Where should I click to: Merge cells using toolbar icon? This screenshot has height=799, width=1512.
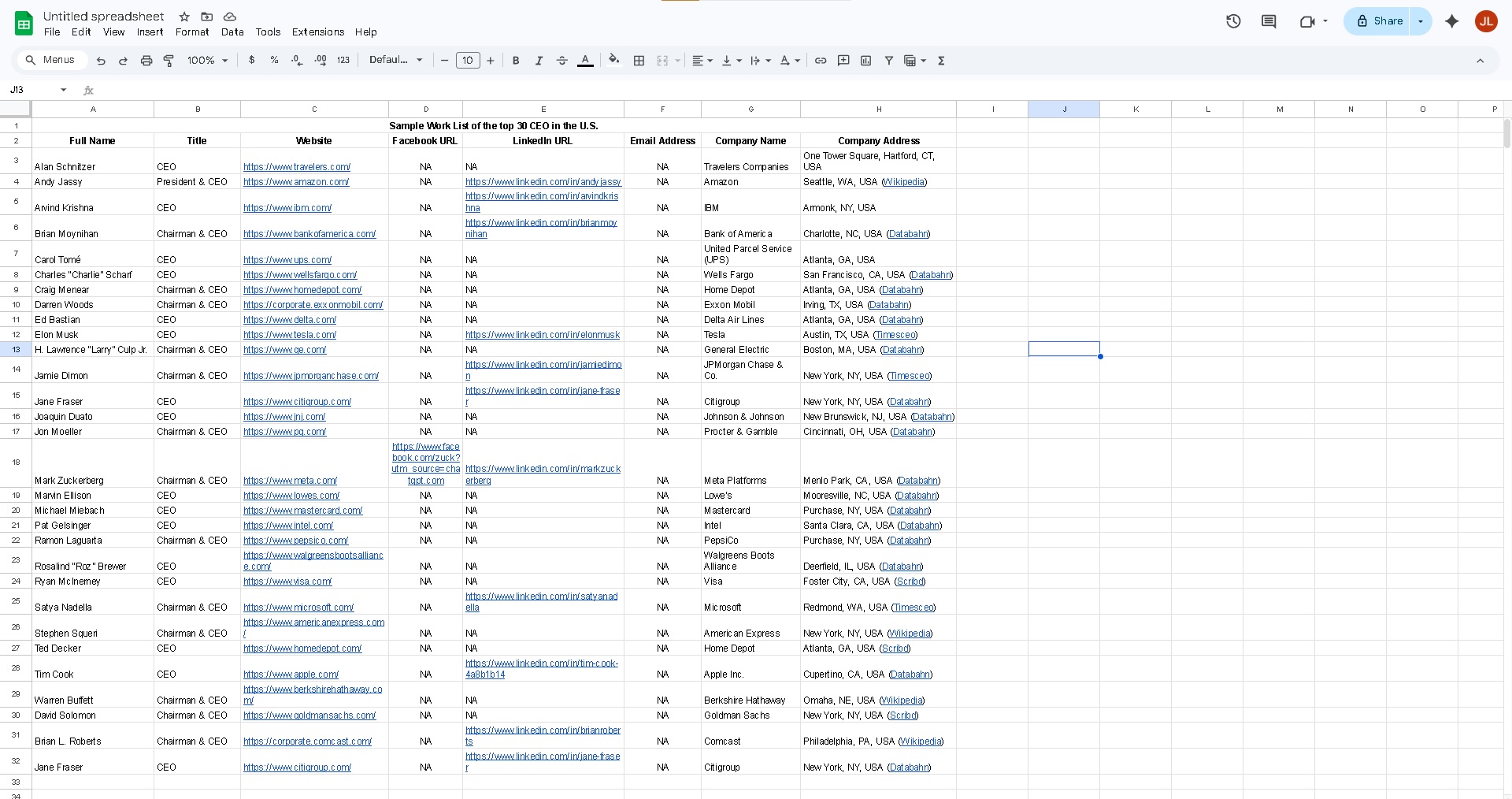662,61
